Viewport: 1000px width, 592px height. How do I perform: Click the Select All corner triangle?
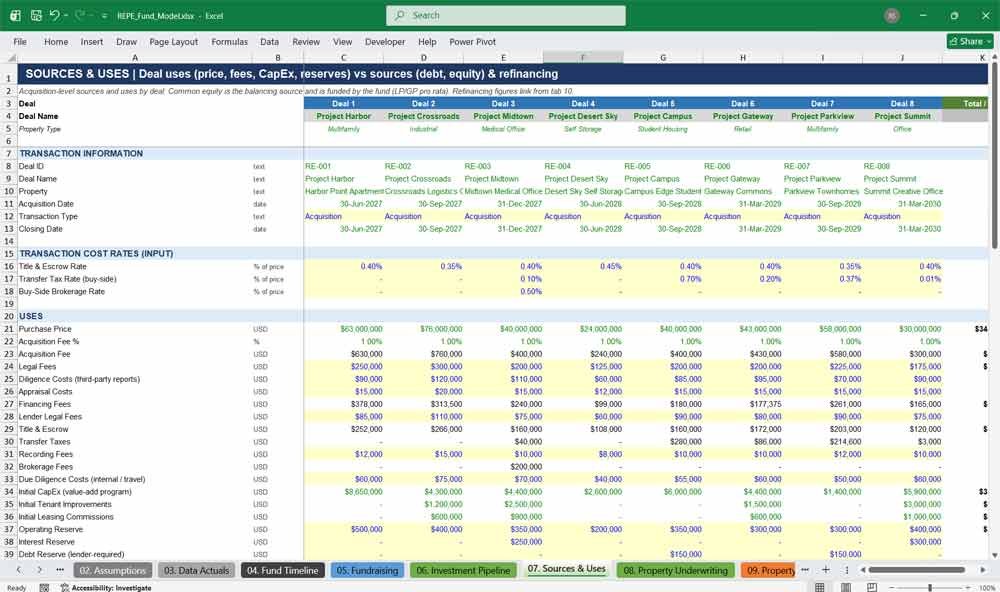coord(9,57)
